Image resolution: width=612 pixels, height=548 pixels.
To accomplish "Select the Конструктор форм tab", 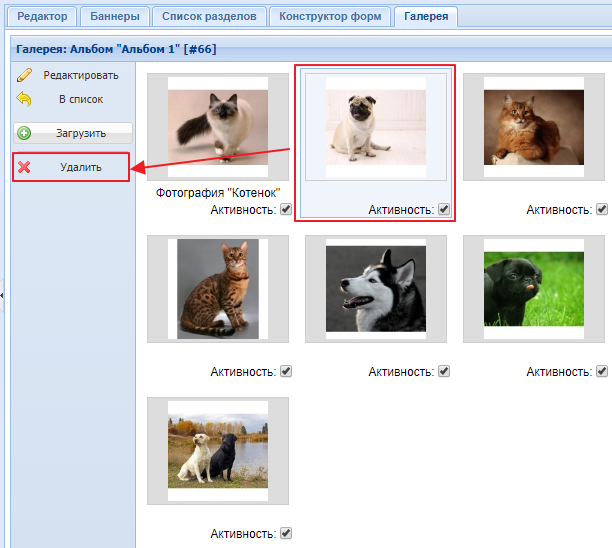I will click(330, 17).
